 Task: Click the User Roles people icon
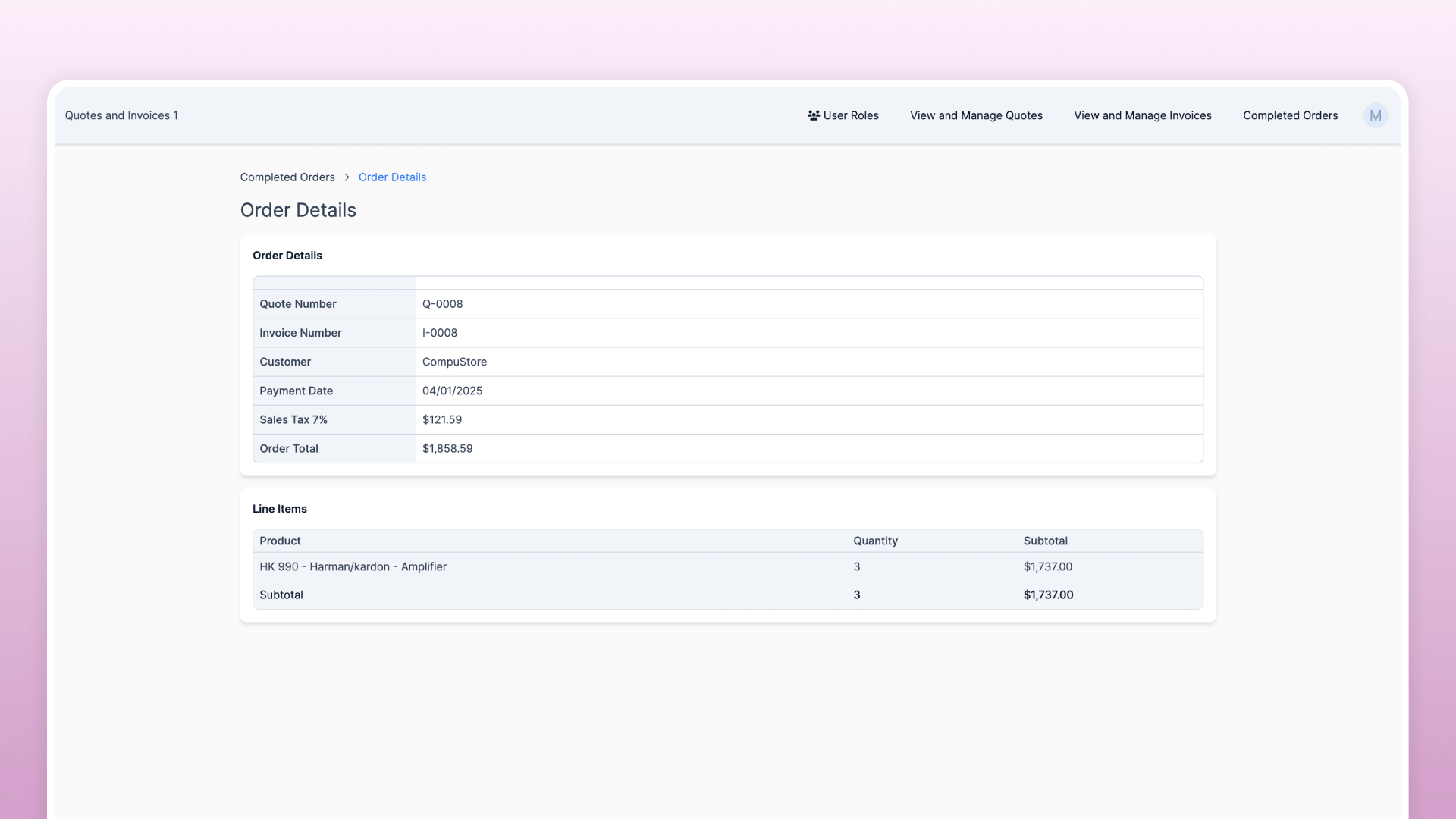(x=813, y=115)
